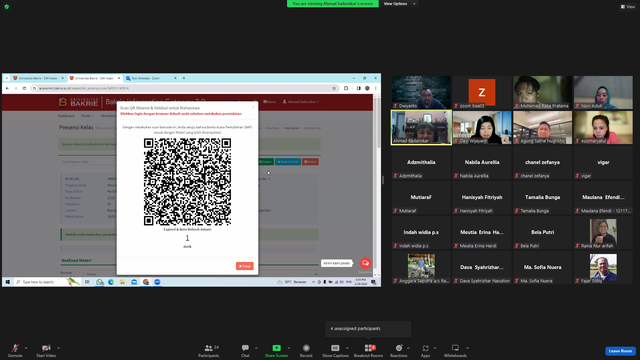Image resolution: width=640 pixels, height=360 pixels.
Task: Click the green Share Screen icon
Action: 276,348
